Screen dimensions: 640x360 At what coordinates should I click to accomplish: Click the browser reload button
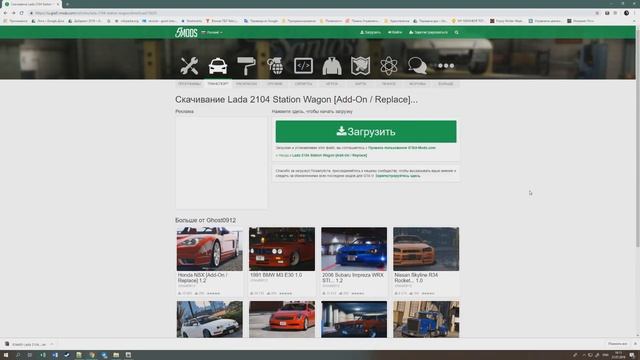point(22,13)
